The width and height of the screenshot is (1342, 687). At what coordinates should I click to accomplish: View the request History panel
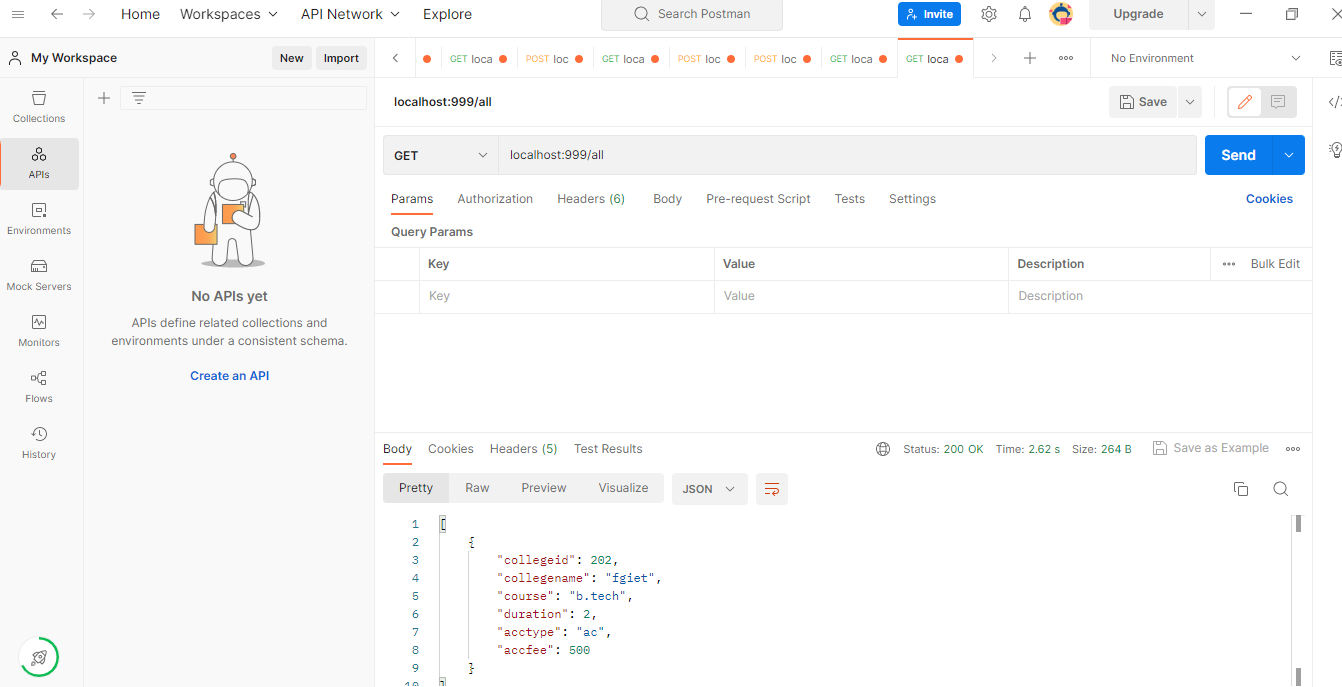click(38, 443)
